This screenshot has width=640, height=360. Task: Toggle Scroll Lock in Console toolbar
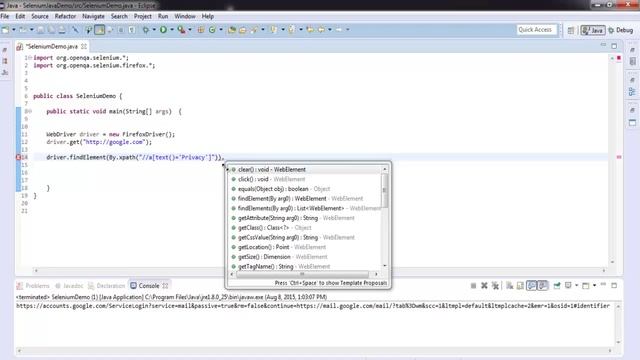520,286
